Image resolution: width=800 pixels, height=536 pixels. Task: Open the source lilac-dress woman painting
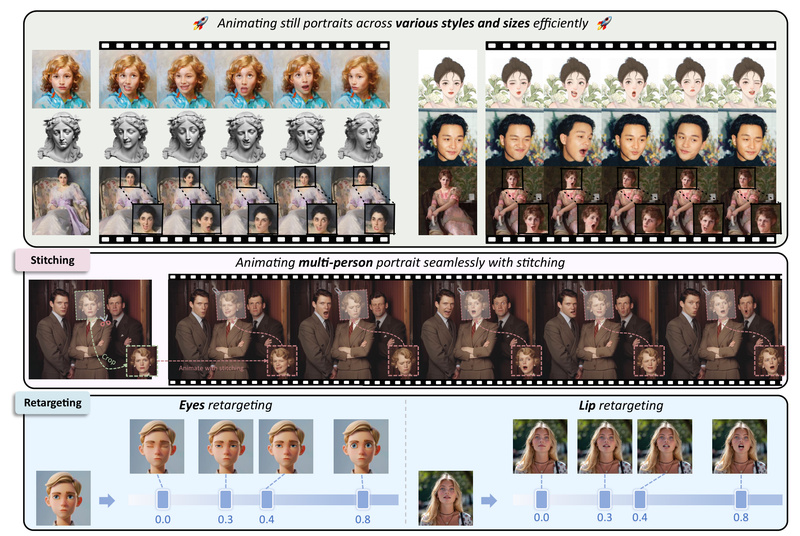pyautogui.click(x=61, y=200)
